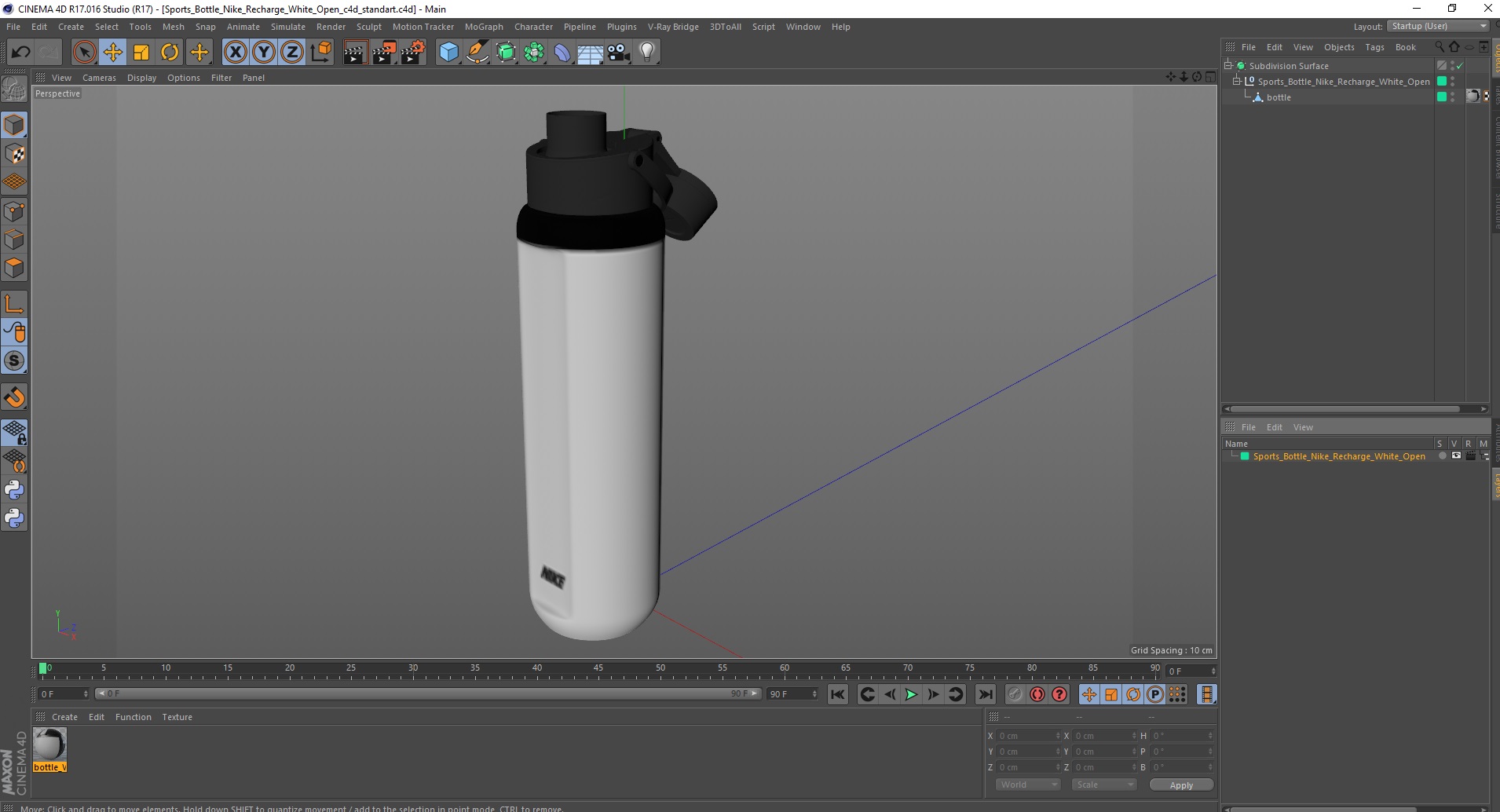The height and width of the screenshot is (812, 1500).
Task: Collapse the Subdivision Surface tree item
Action: tap(1228, 65)
